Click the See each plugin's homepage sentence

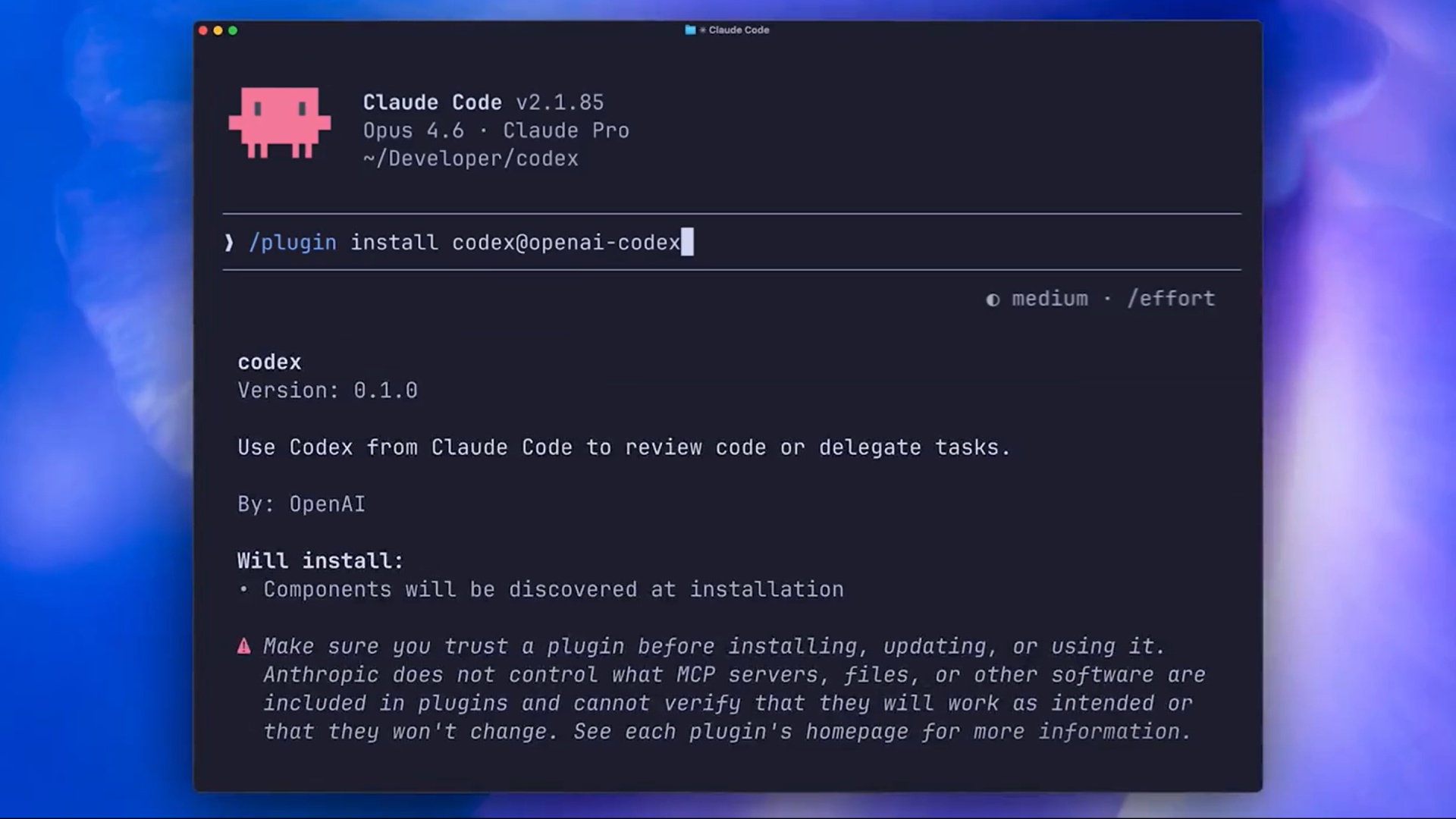tap(882, 732)
